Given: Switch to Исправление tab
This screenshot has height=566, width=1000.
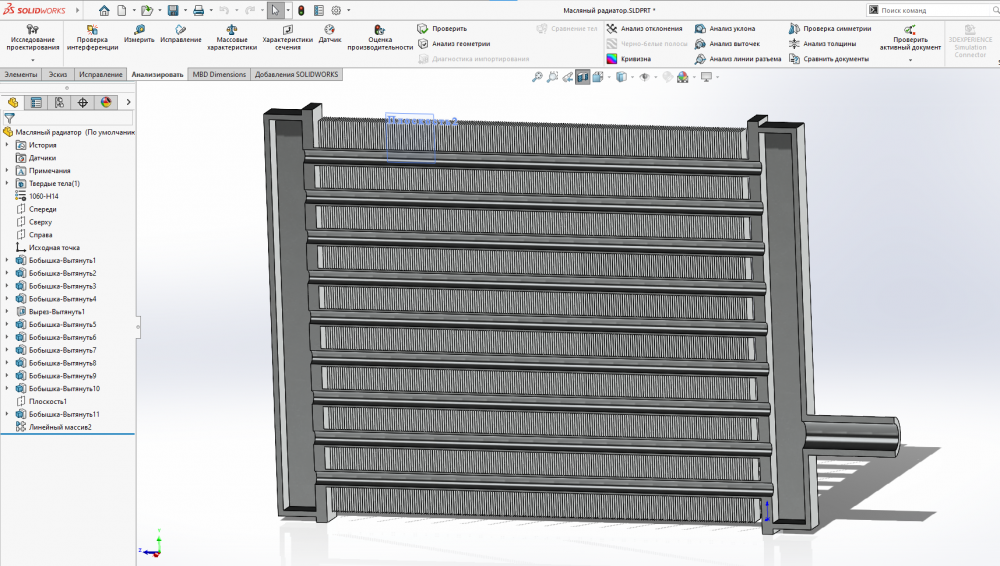Looking at the screenshot, I should point(101,74).
